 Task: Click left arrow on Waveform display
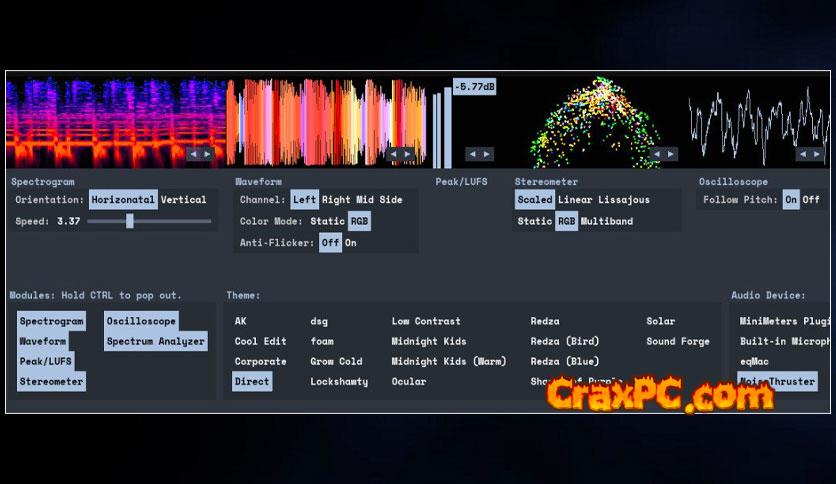(x=393, y=154)
